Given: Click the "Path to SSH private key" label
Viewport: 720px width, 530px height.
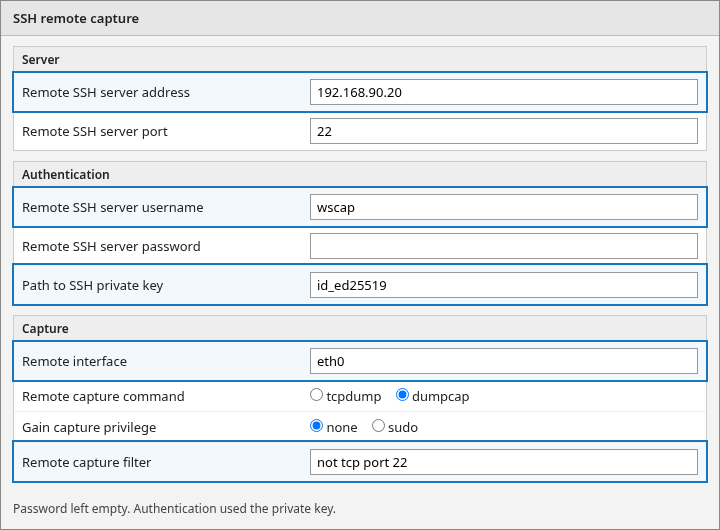Looking at the screenshot, I should point(93,285).
